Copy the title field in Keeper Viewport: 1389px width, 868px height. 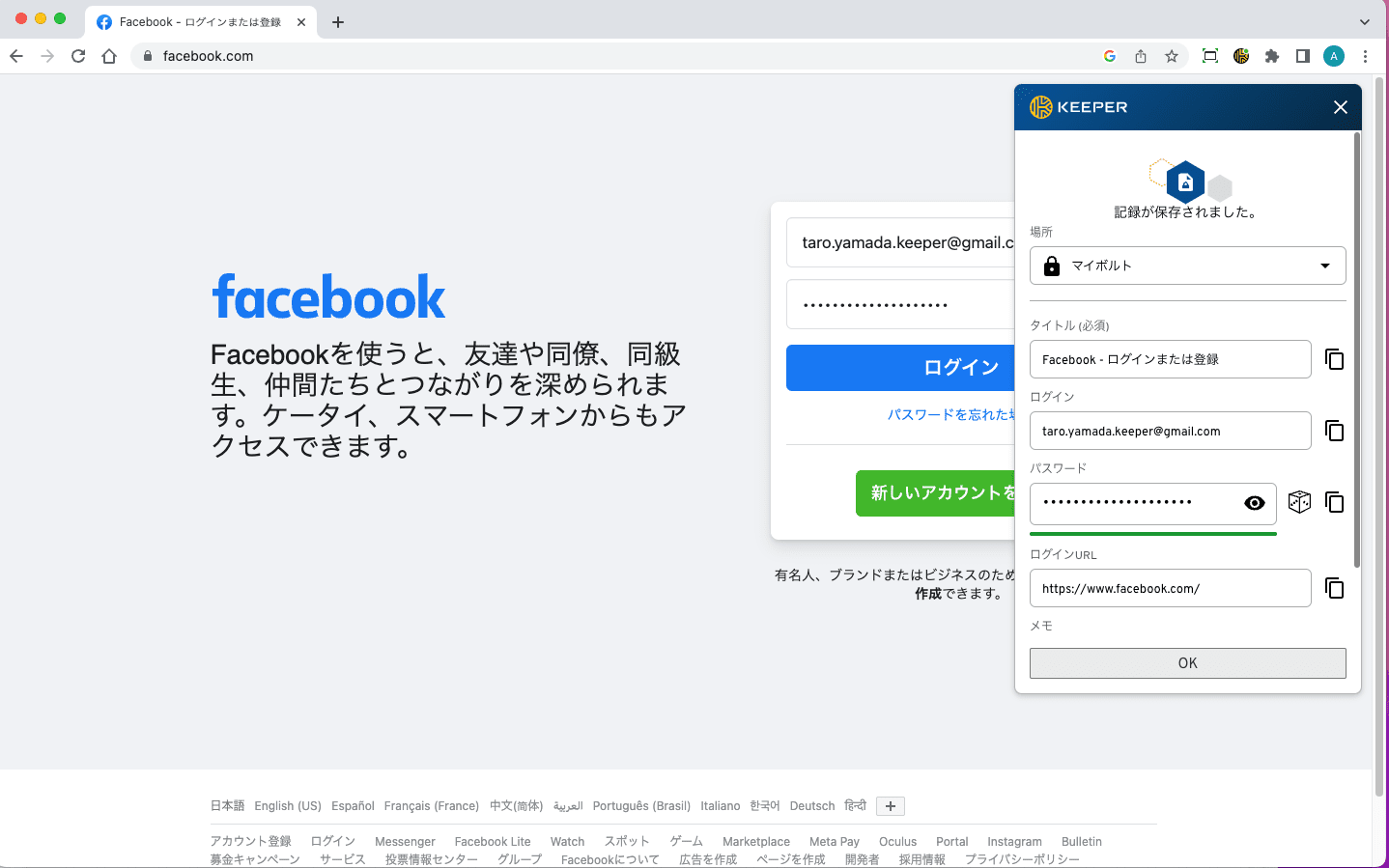tap(1334, 359)
